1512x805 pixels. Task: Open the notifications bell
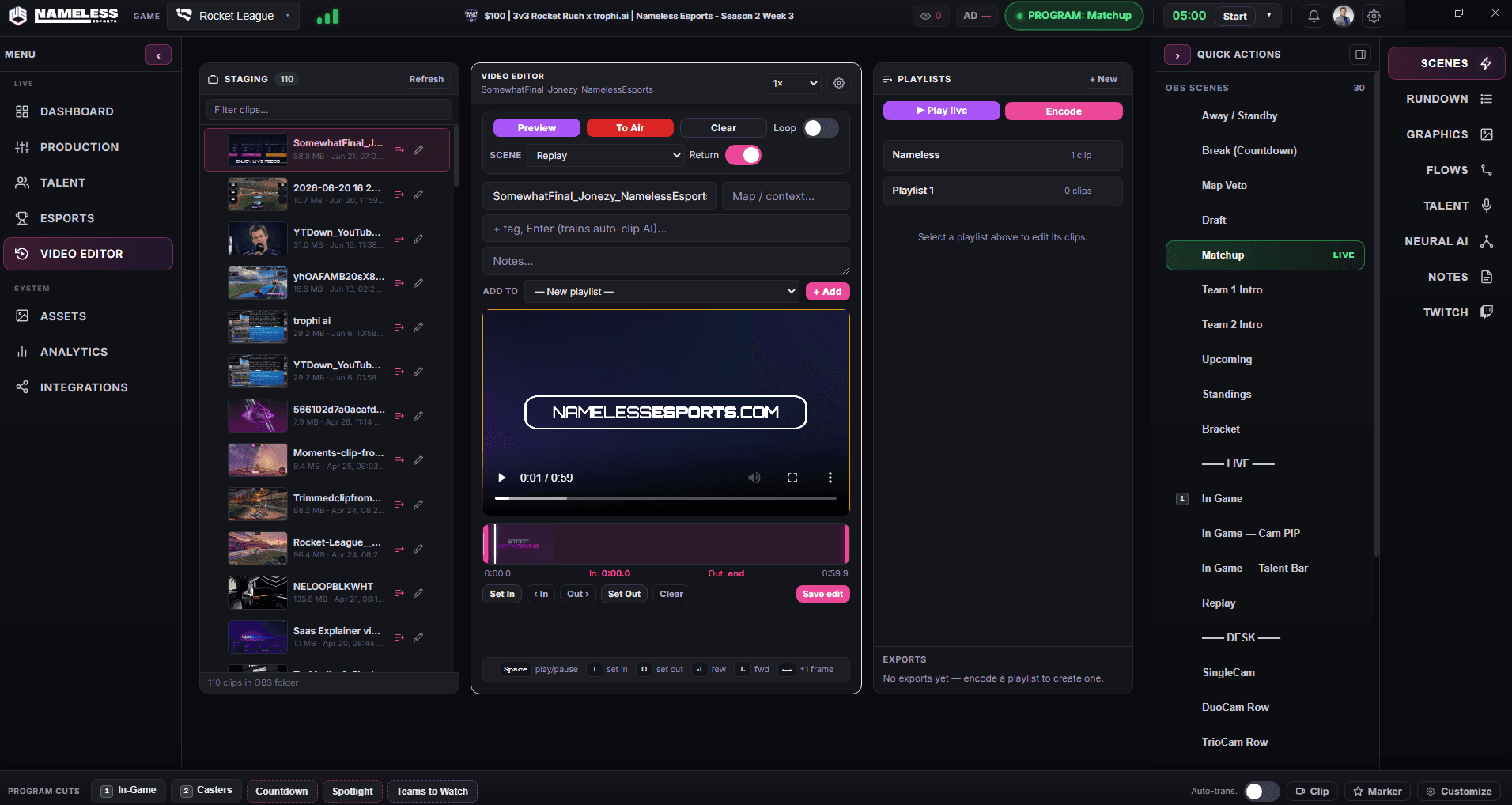1314,16
